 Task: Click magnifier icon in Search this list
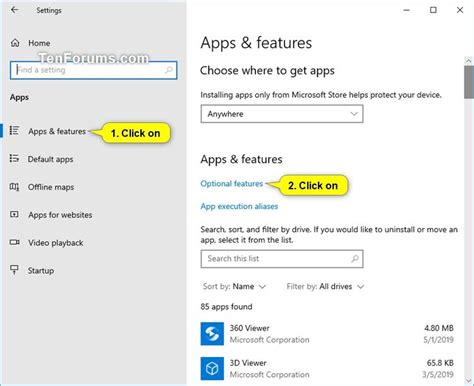coord(355,259)
